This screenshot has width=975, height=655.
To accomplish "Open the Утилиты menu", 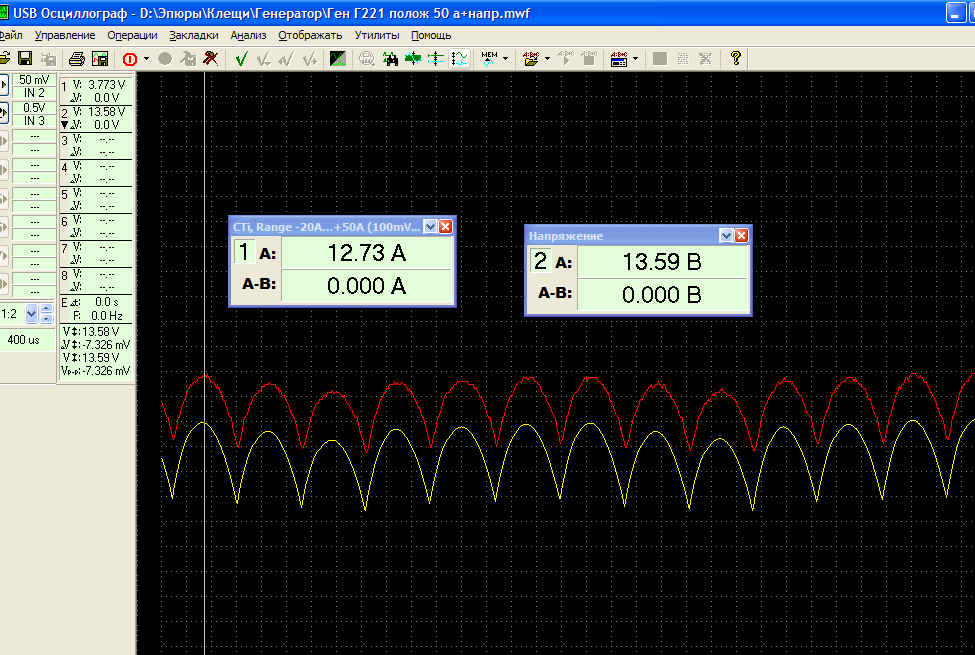I will point(377,35).
